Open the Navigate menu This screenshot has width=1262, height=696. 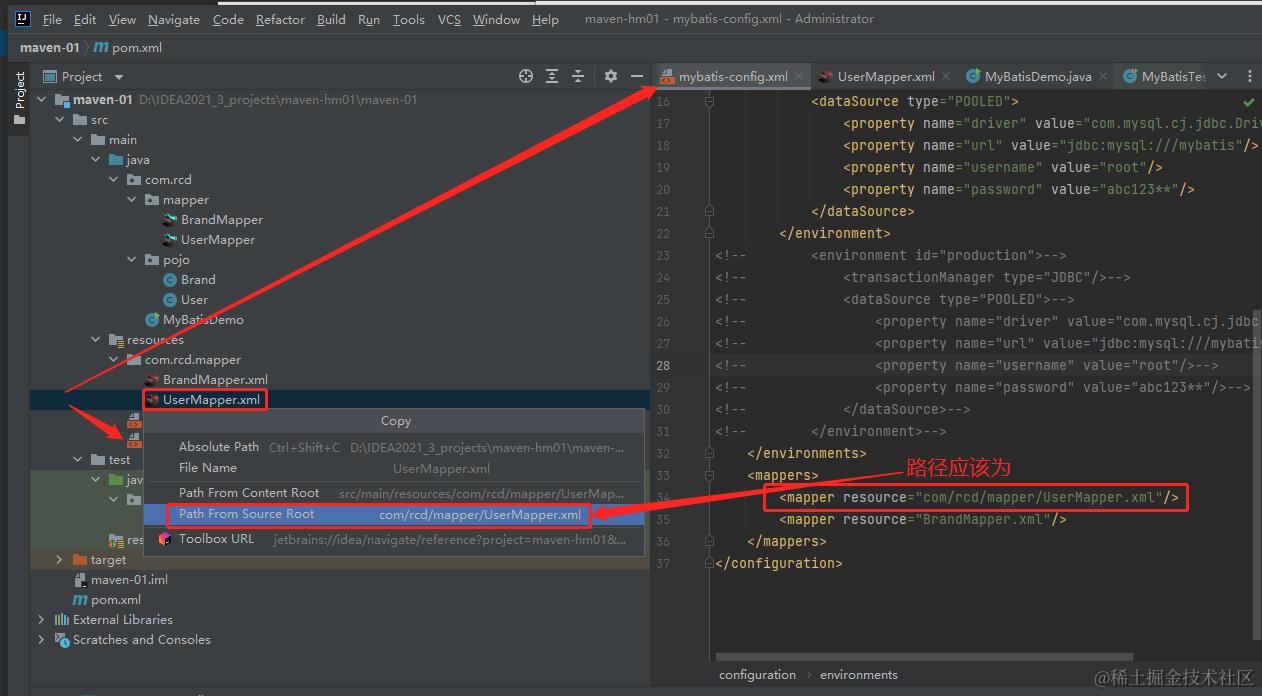pos(174,19)
